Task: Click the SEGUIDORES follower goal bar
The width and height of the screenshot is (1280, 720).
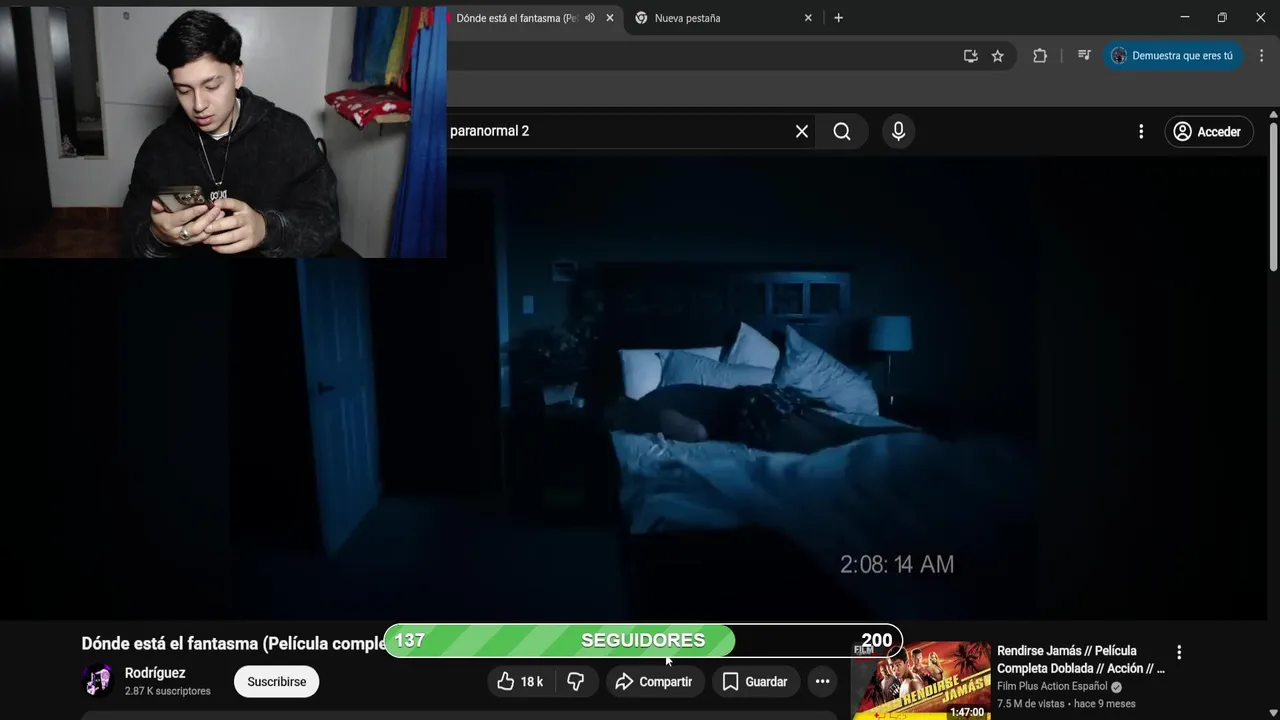Action: [643, 640]
